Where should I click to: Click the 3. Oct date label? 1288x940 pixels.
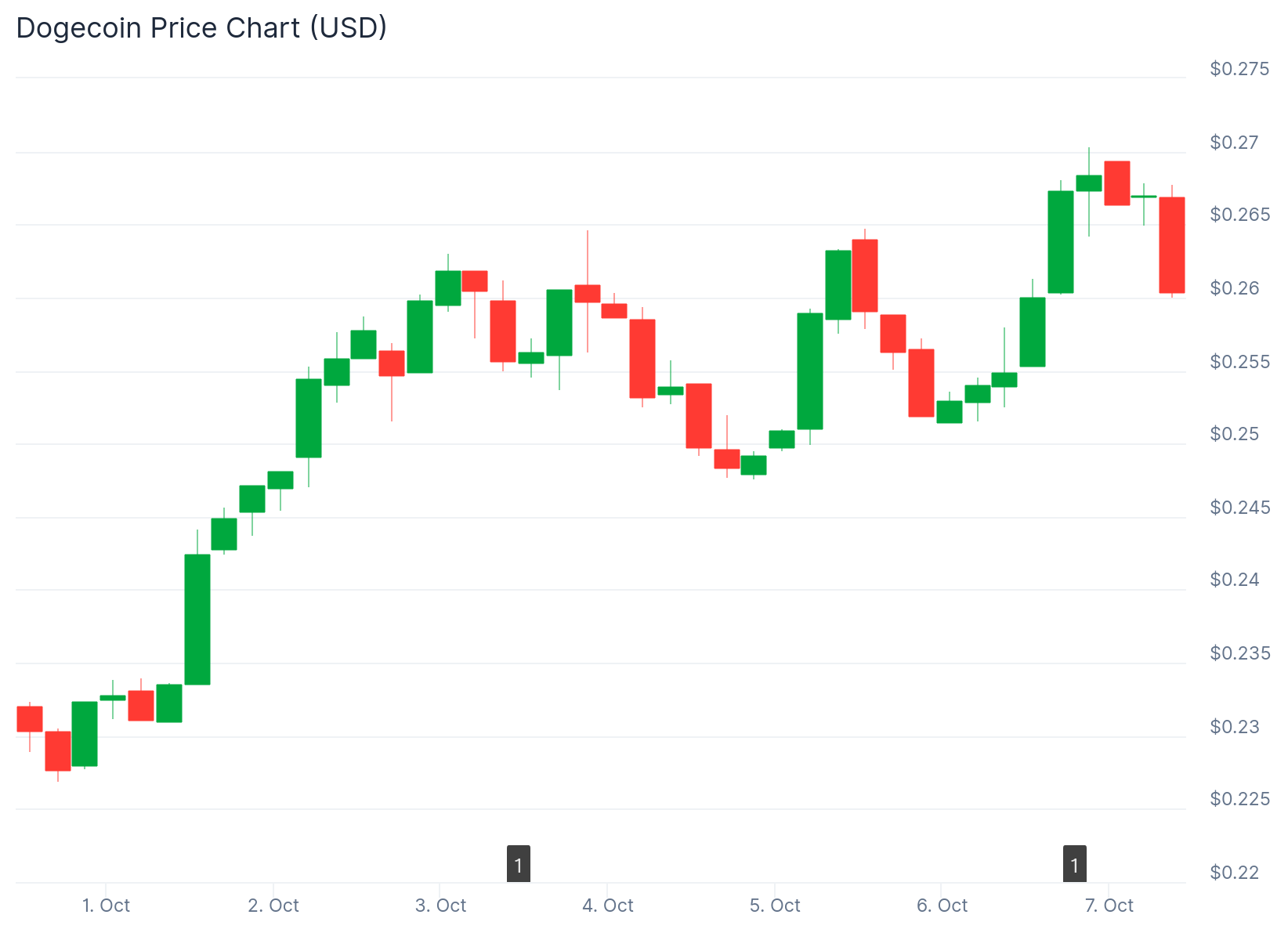point(440,906)
